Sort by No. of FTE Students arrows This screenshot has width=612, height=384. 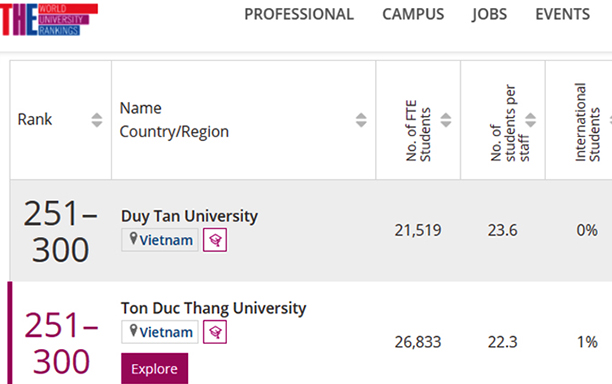[446, 120]
